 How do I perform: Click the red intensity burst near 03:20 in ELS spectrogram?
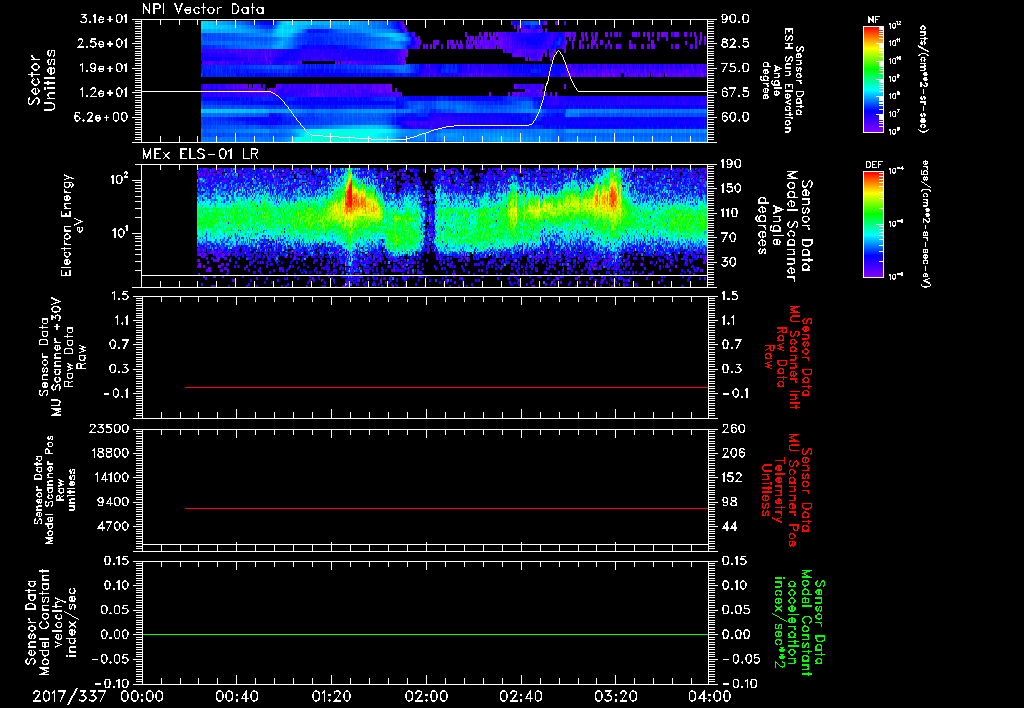tap(613, 193)
